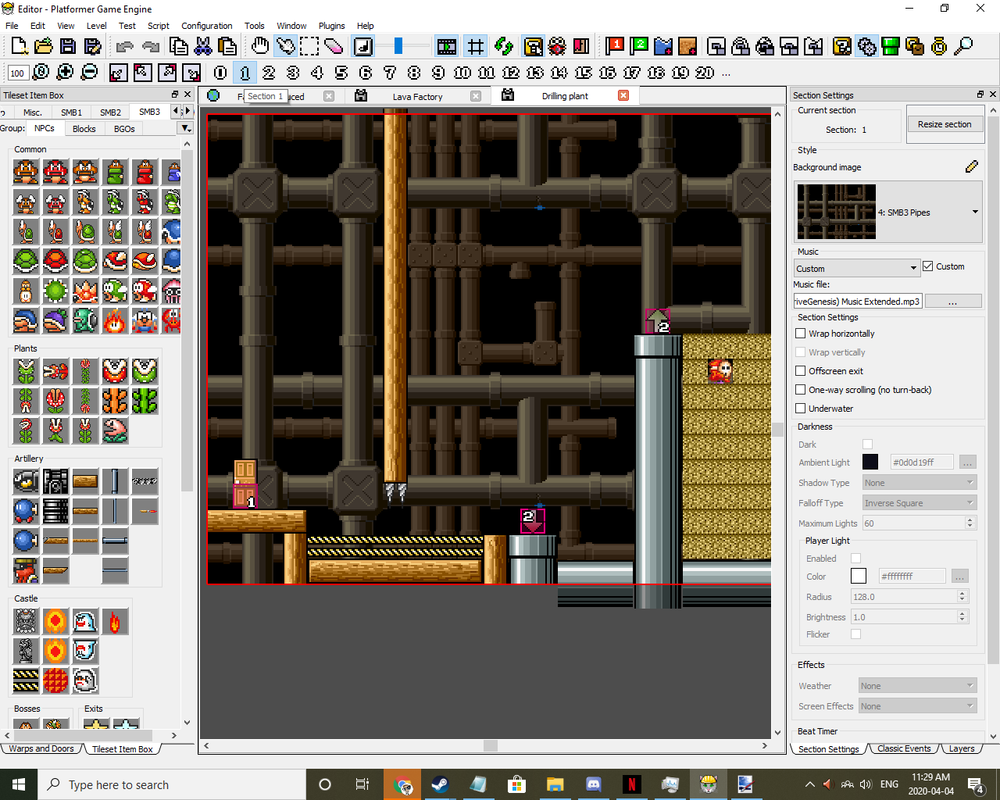Select the SMB2 tileset tab
Screen dimensions: 1000x800
110,112
